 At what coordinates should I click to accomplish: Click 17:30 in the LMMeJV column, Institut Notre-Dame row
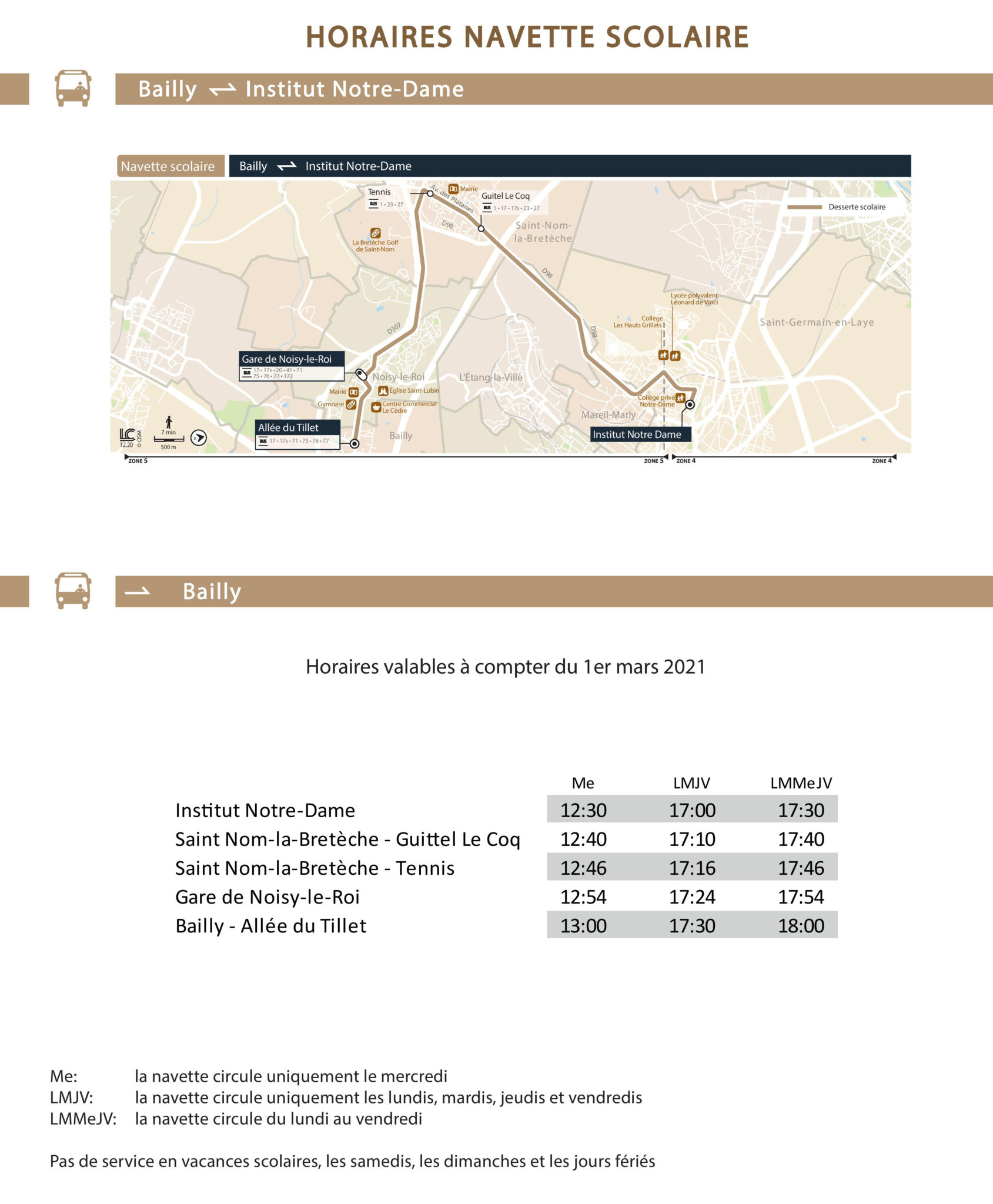tap(801, 810)
